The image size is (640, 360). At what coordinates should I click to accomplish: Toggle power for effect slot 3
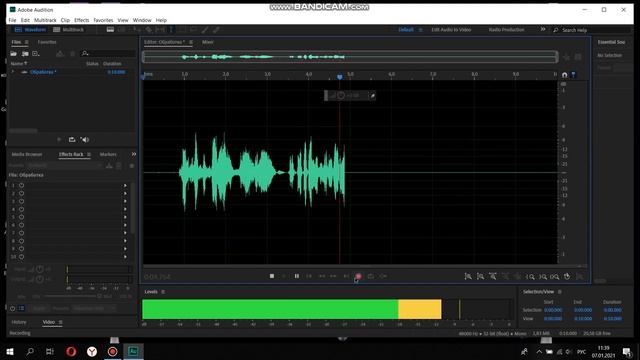point(21,201)
